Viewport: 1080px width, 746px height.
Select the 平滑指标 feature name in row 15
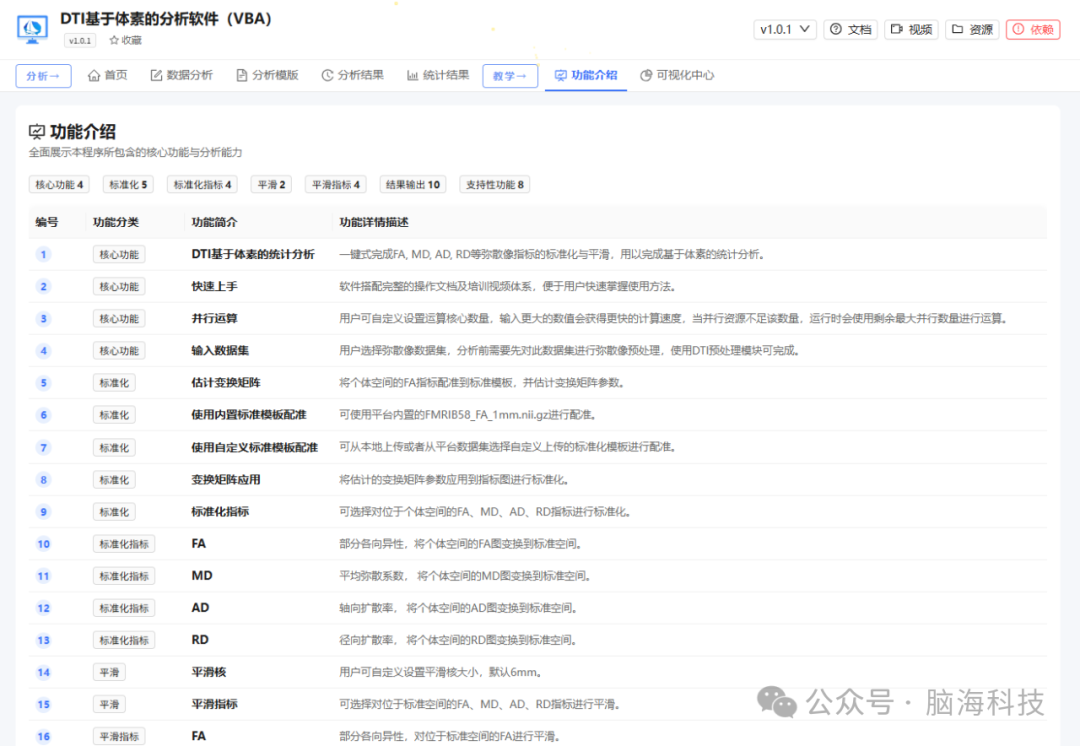[x=214, y=704]
